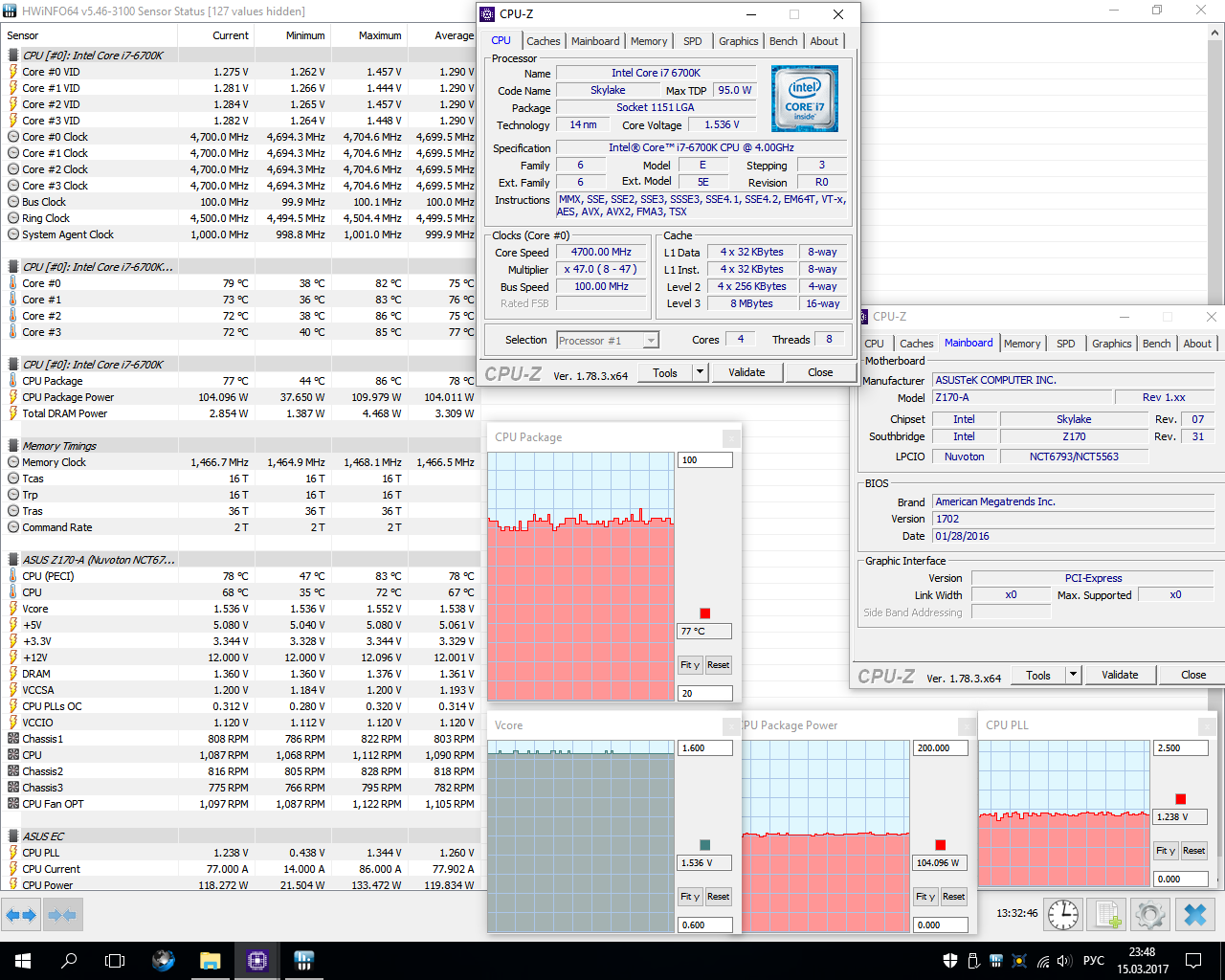1225x980 pixels.
Task: Click Validate in the mainboard CPU-Z window
Action: (1120, 675)
